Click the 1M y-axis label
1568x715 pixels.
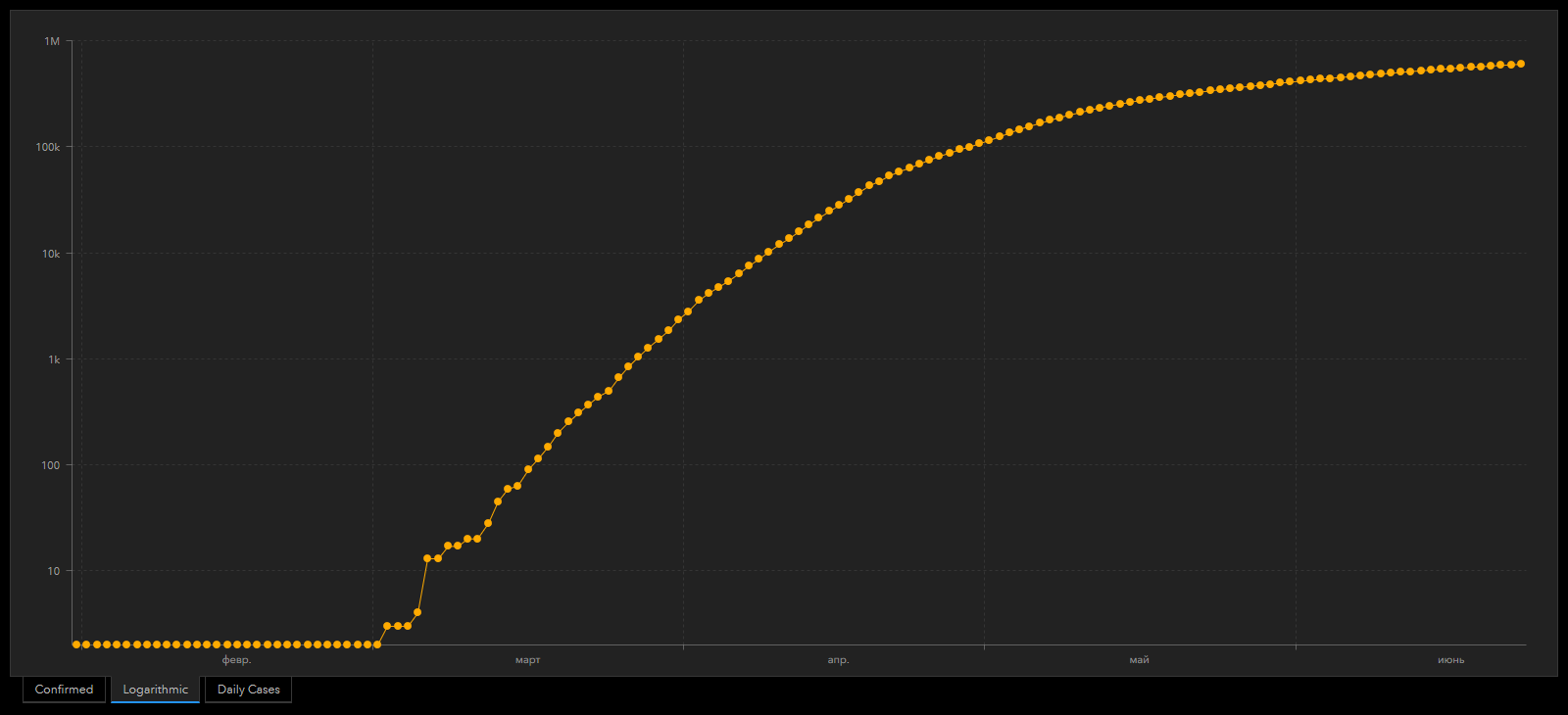coord(52,41)
